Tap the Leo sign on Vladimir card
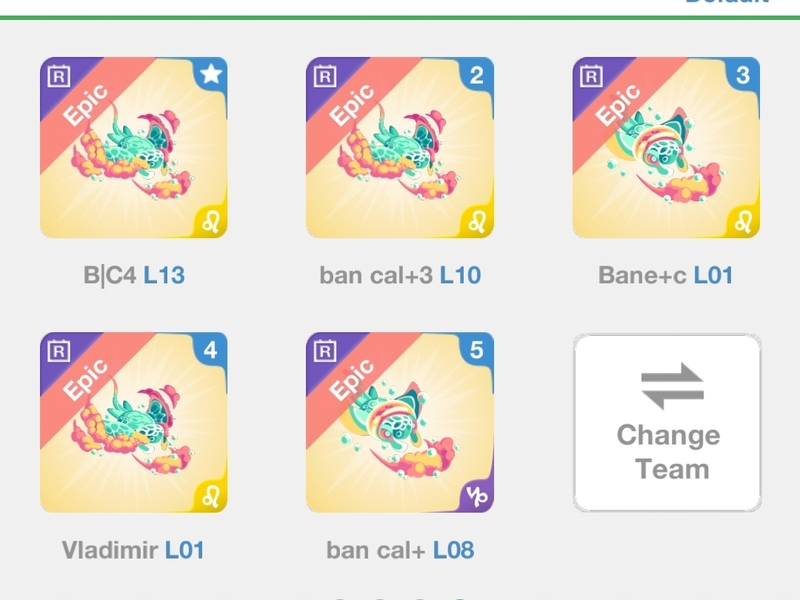 211,496
